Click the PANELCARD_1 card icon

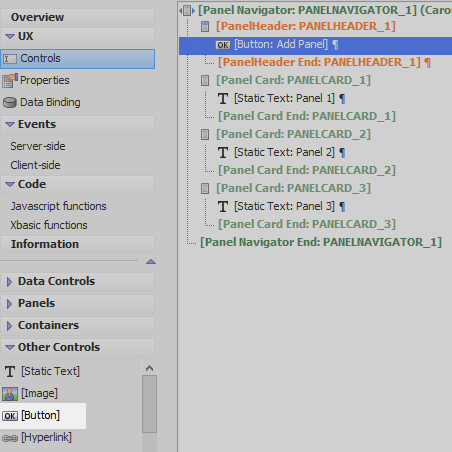(205, 81)
